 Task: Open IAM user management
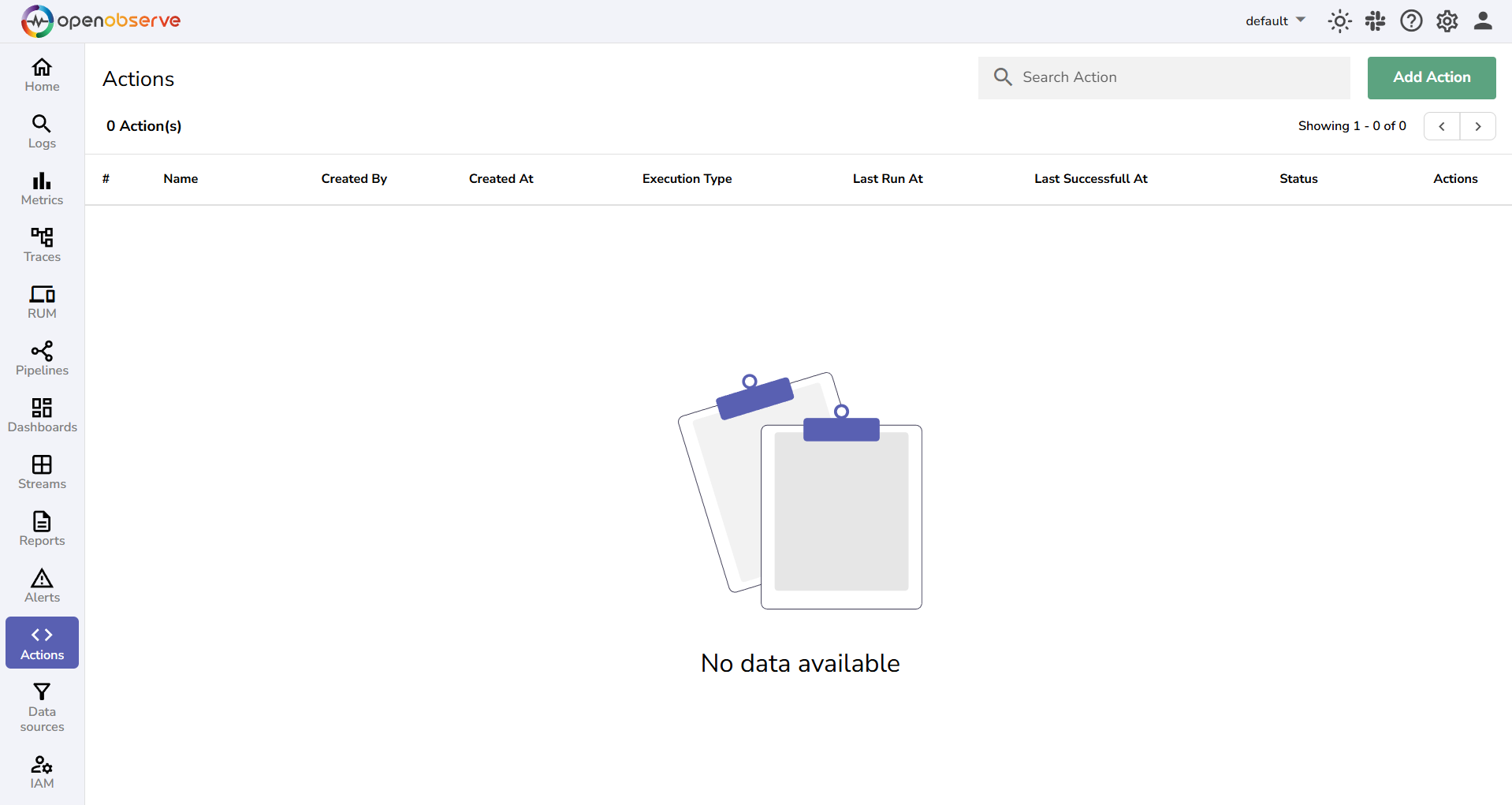point(41,770)
